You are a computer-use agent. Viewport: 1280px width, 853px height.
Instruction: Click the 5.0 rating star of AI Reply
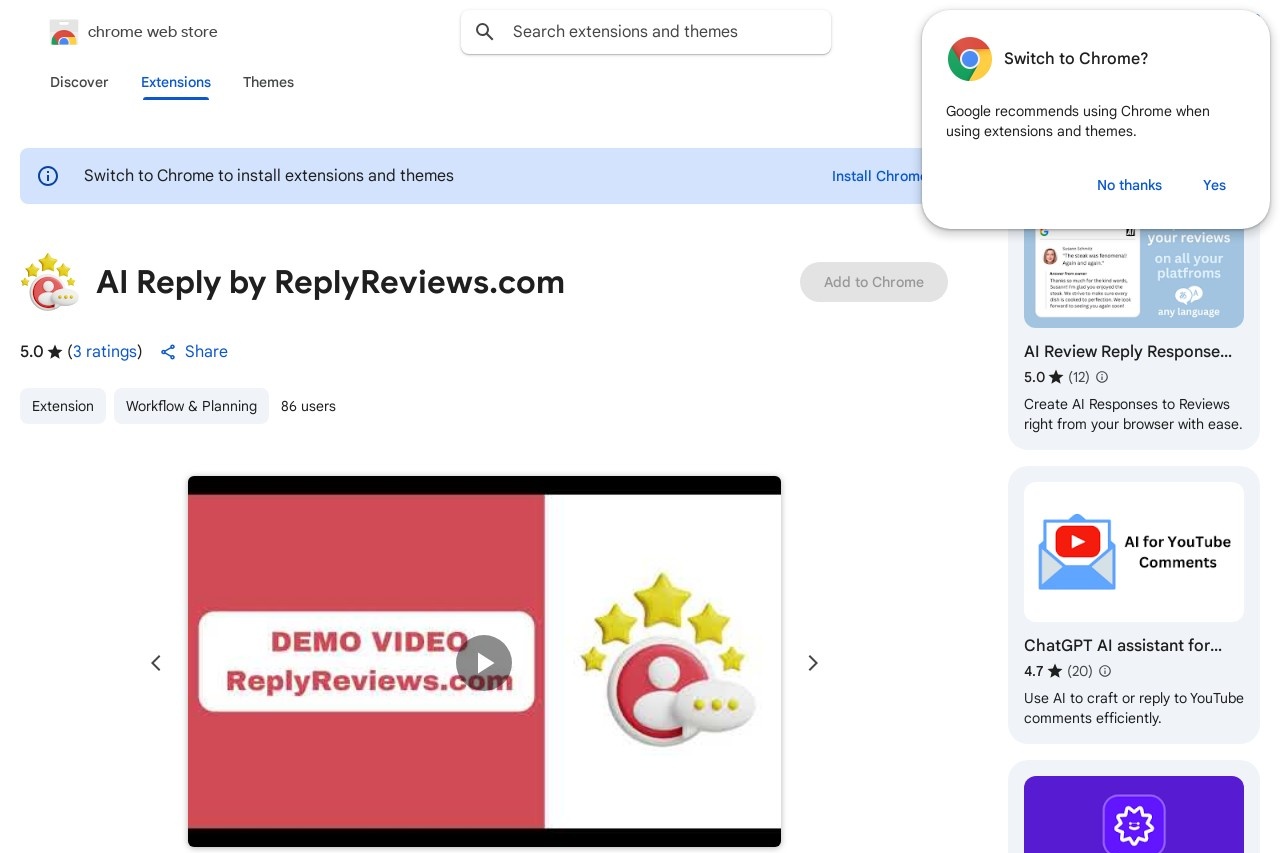[55, 352]
